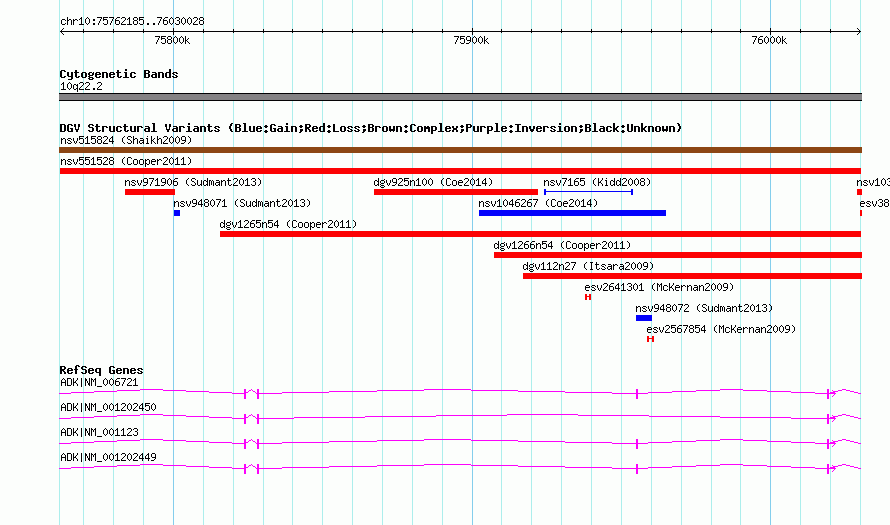
Task: Click the nsv7165 (Kidd2008) label
Action: 597,182
